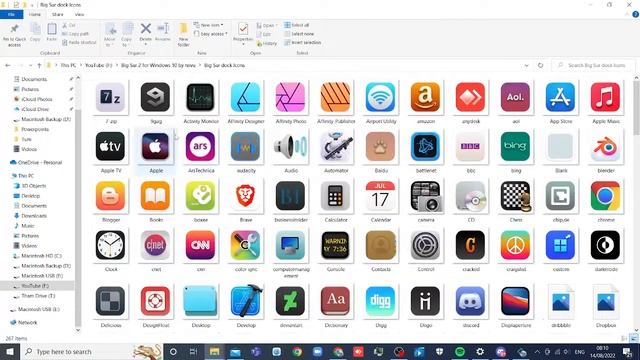
Task: Select the chrome icon file
Action: tap(605, 201)
